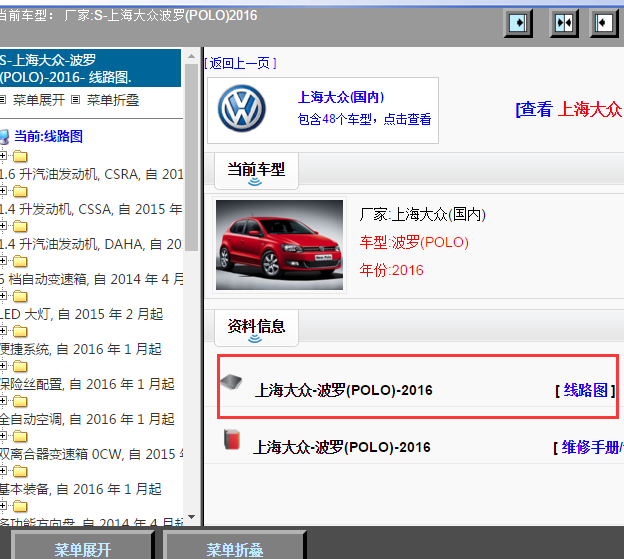
Task: Open 全自动空调, 自 2016 年 1 月起
Action: [x=87, y=419]
